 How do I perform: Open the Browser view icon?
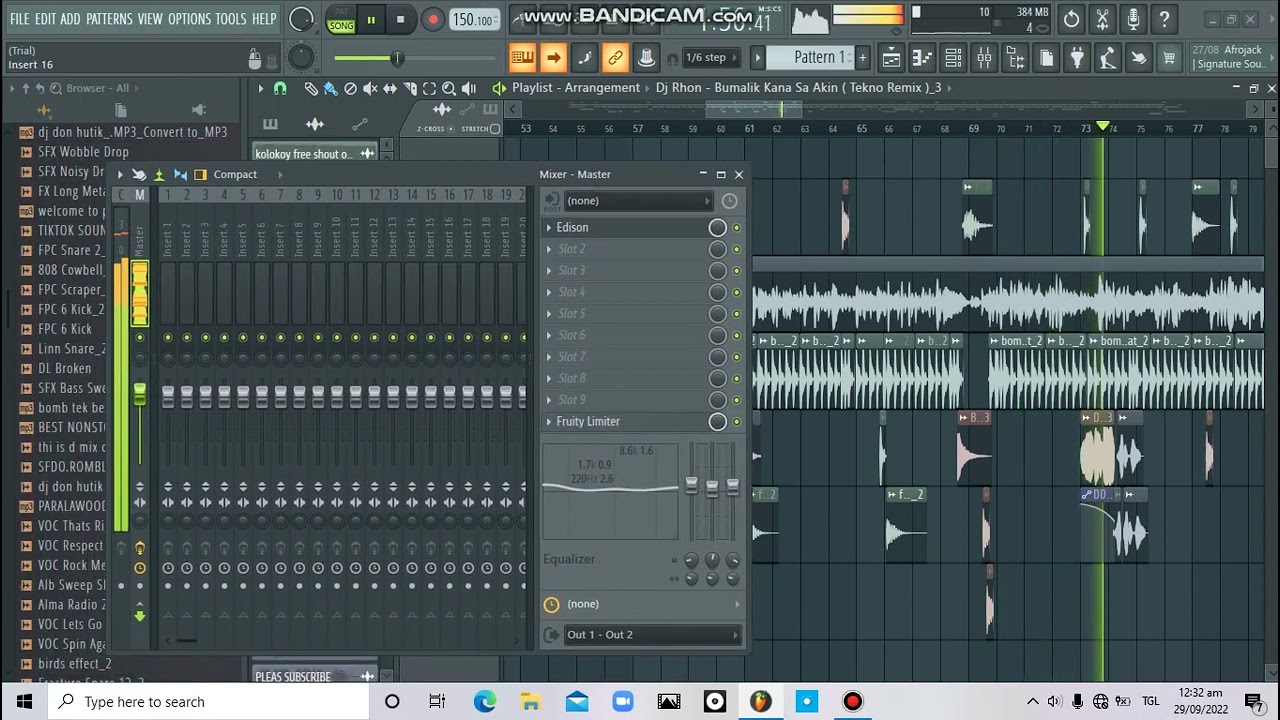pyautogui.click(x=1015, y=58)
